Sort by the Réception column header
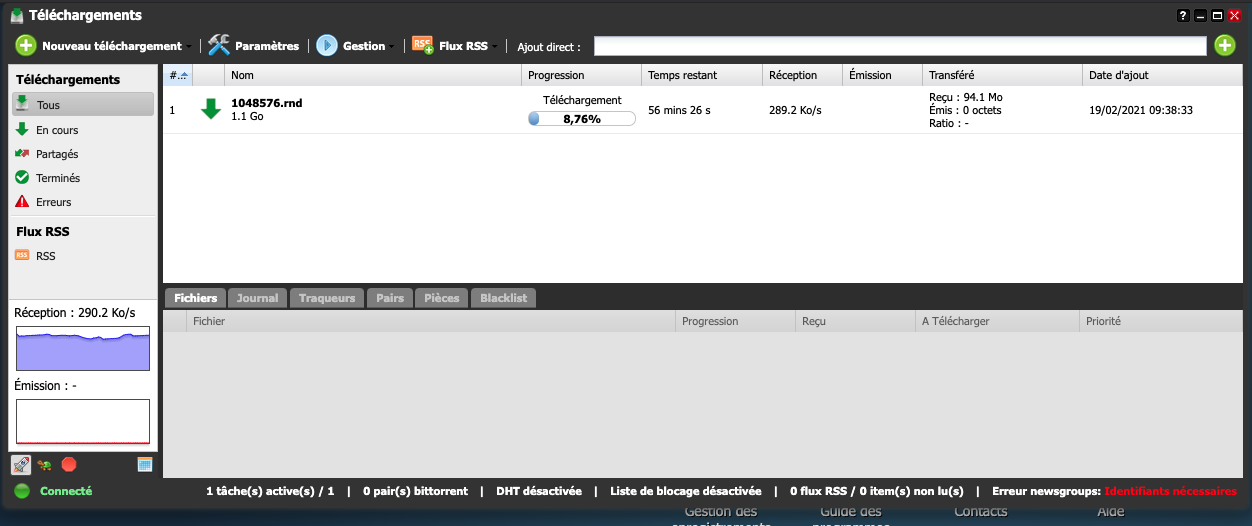 [x=801, y=75]
